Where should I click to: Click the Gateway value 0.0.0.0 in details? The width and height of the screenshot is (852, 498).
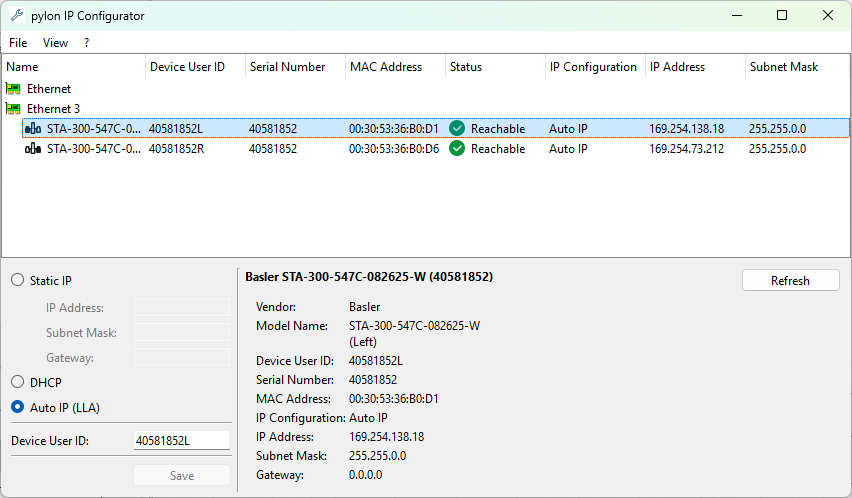[x=365, y=475]
